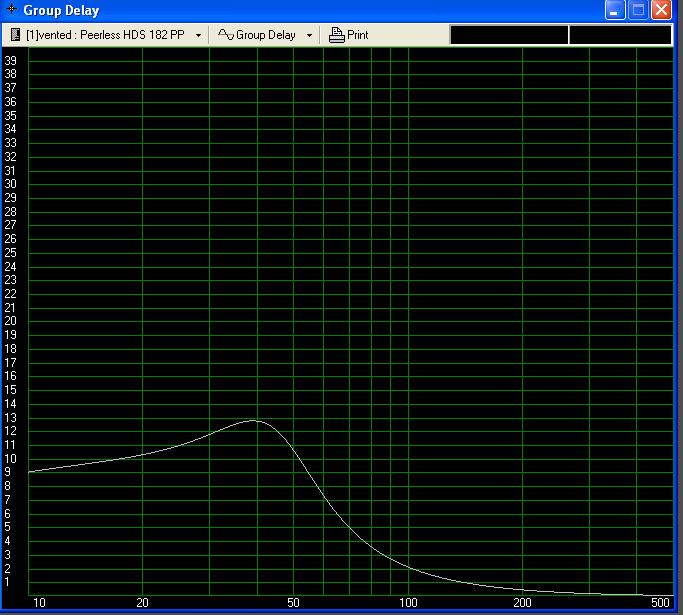Click the peak of the white group delay curve
Viewport: 683px width, 615px height.
click(x=253, y=420)
